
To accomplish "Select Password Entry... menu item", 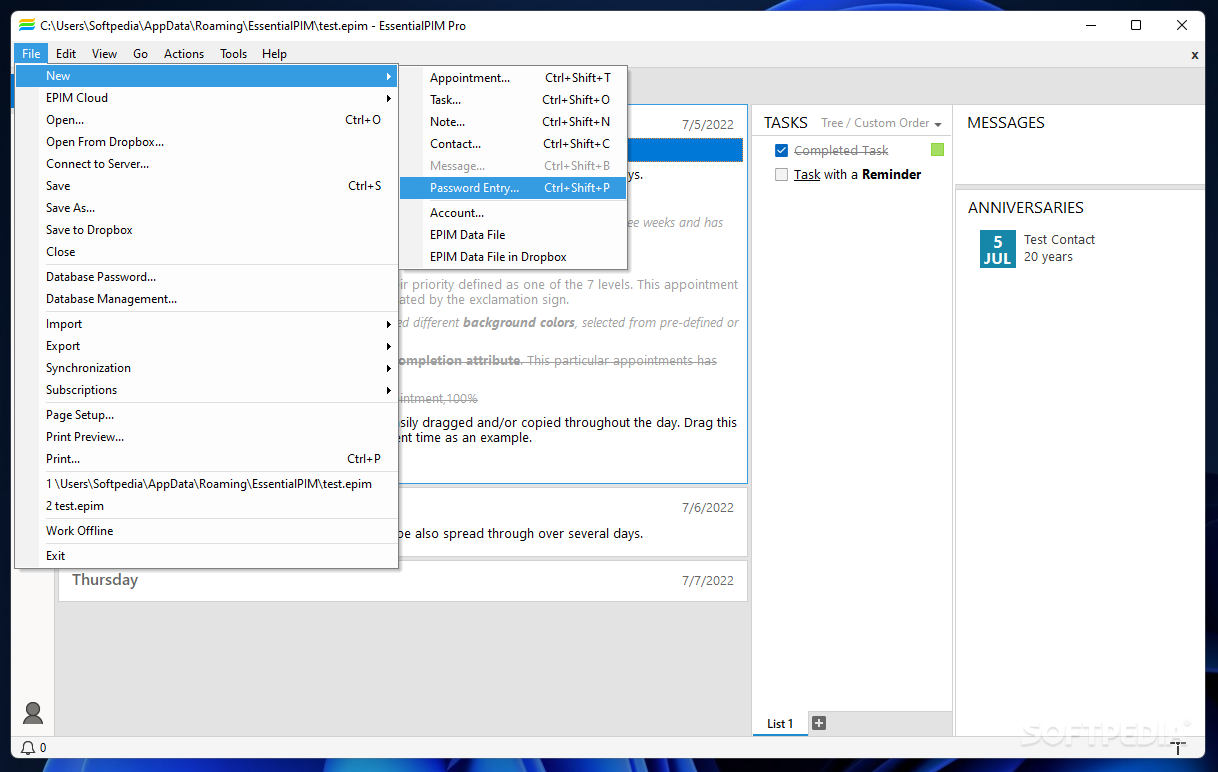I will point(513,188).
